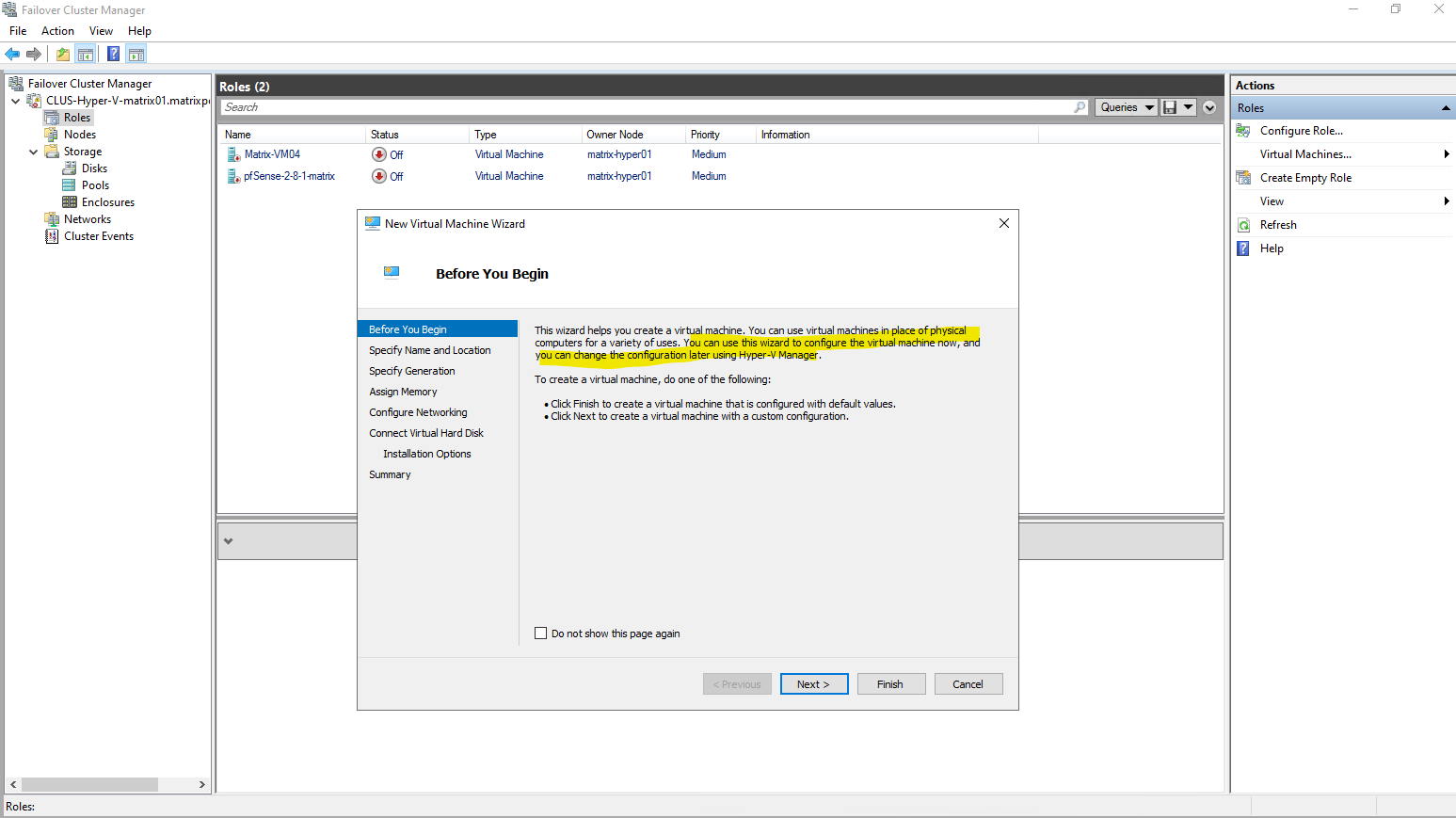
Task: Click matrix-hyper01 owner in pfSense row
Action: (619, 176)
